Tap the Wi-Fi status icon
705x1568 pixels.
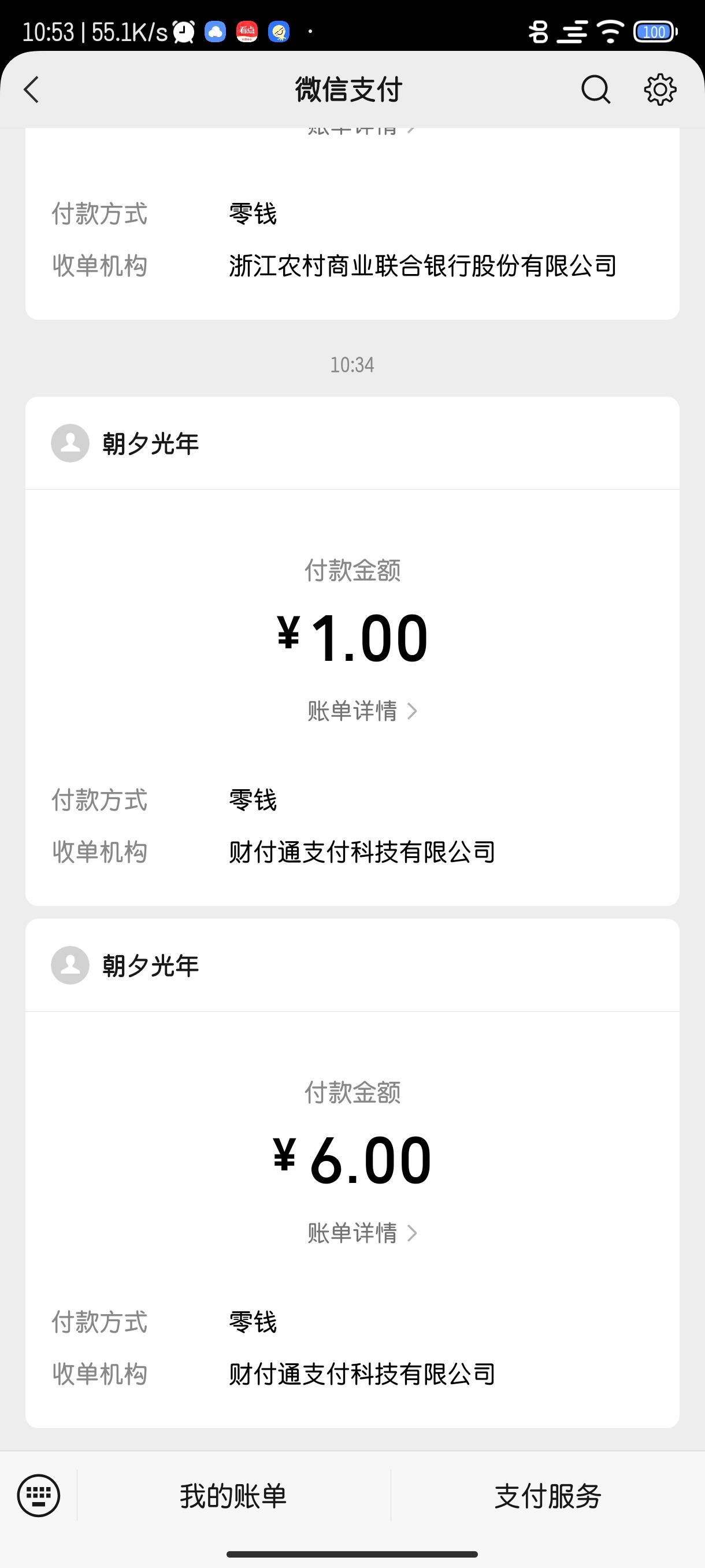click(610, 32)
